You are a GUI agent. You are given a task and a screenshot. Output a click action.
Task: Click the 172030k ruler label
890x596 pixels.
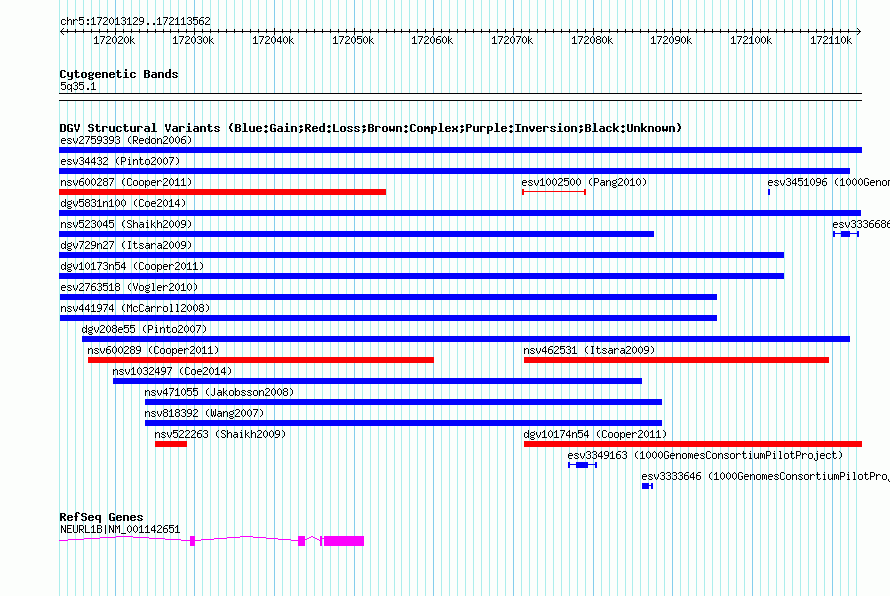pos(193,40)
